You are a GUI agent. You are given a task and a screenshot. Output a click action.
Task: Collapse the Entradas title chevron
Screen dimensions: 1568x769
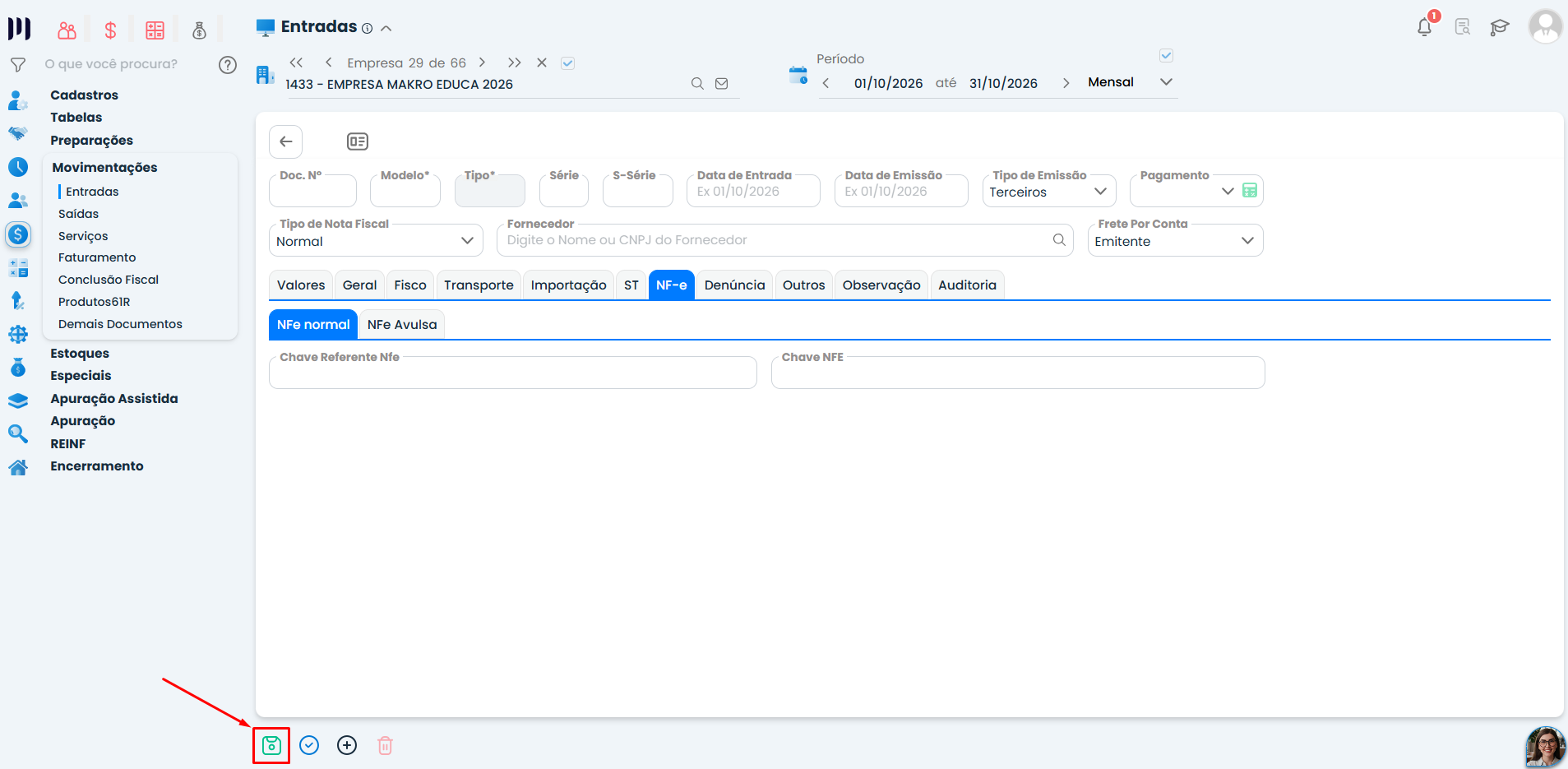pos(386,28)
